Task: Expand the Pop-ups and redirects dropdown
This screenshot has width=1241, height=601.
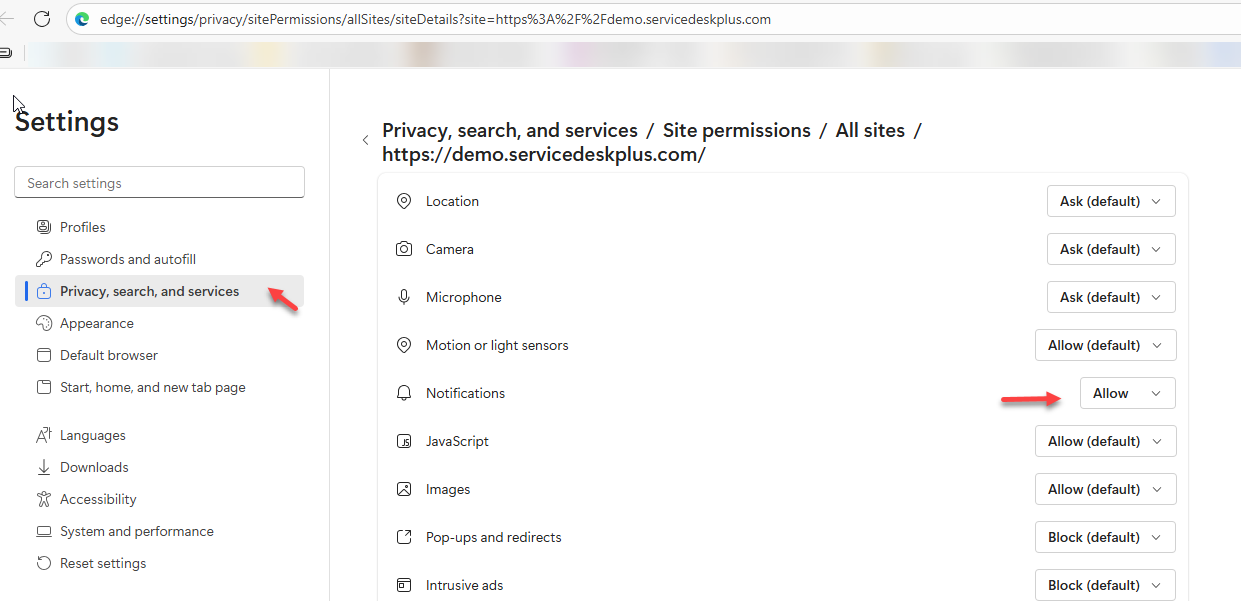Action: pos(1105,537)
